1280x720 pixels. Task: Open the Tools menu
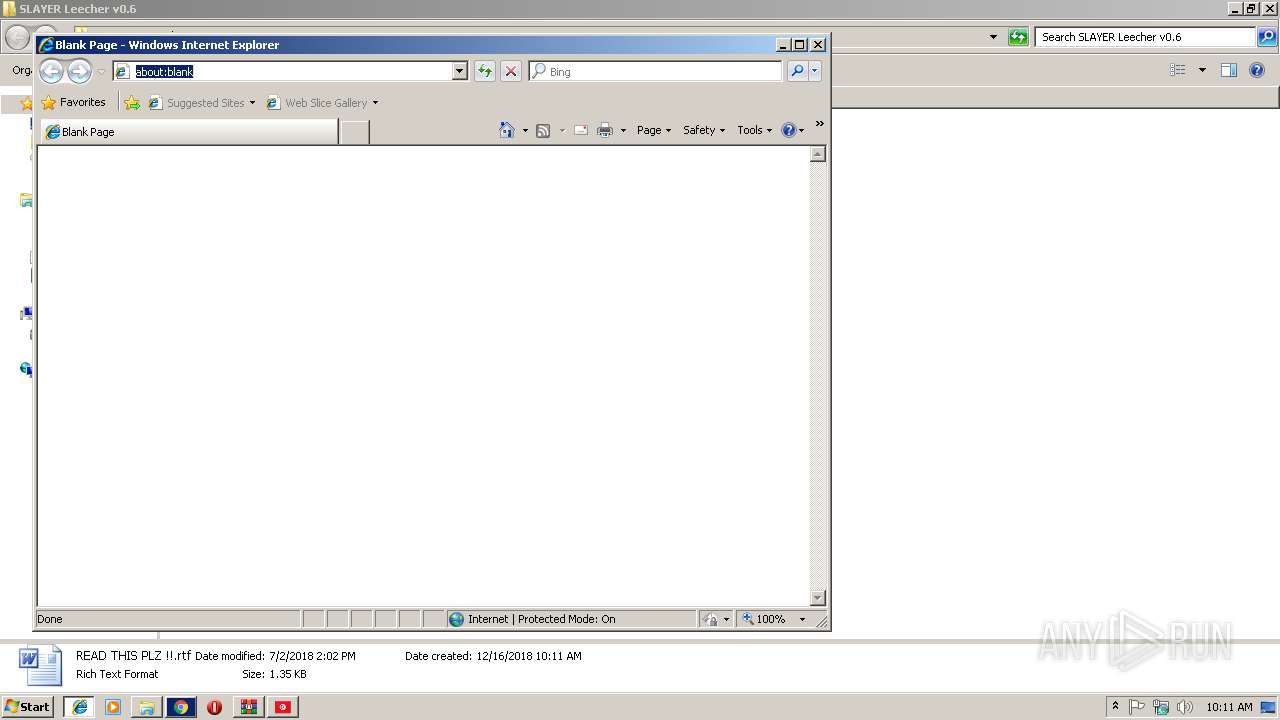(x=755, y=130)
